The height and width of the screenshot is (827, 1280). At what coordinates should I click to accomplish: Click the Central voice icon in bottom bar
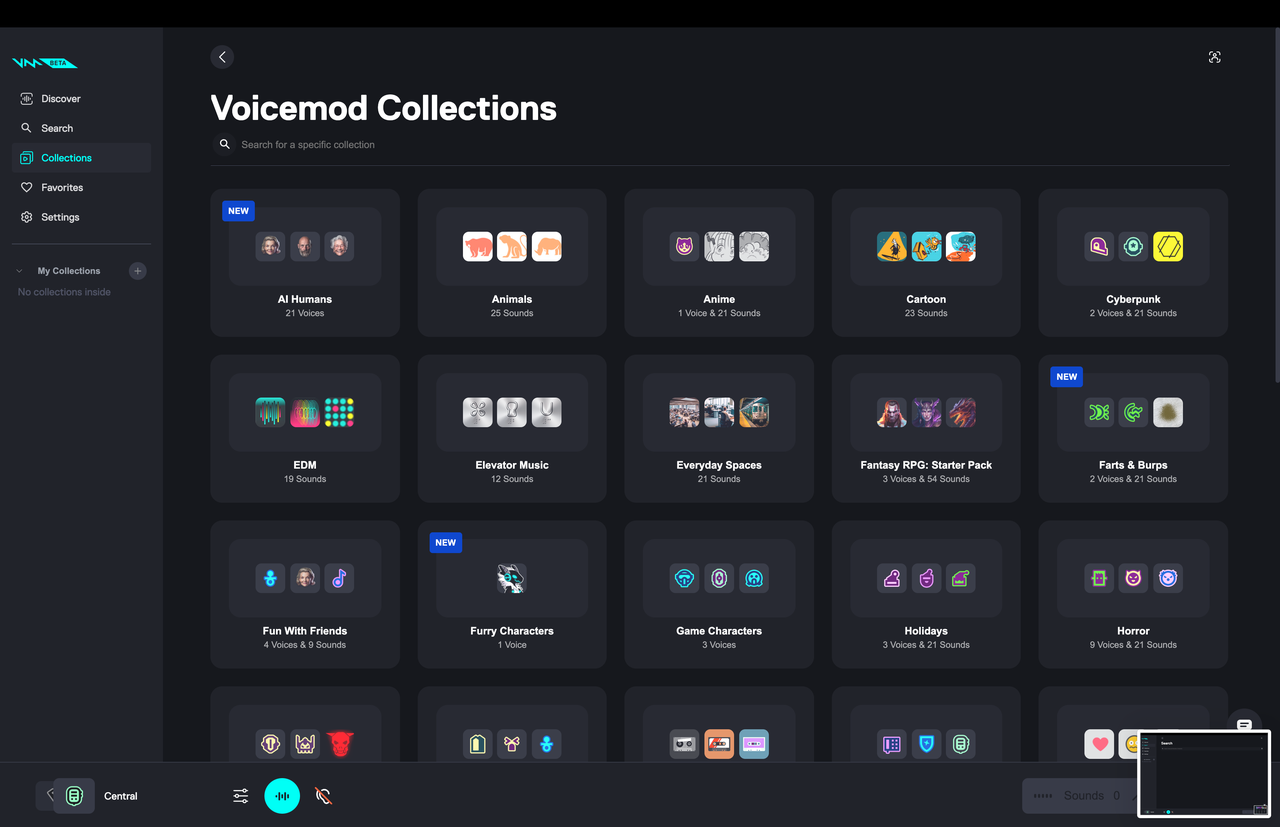[x=74, y=796]
